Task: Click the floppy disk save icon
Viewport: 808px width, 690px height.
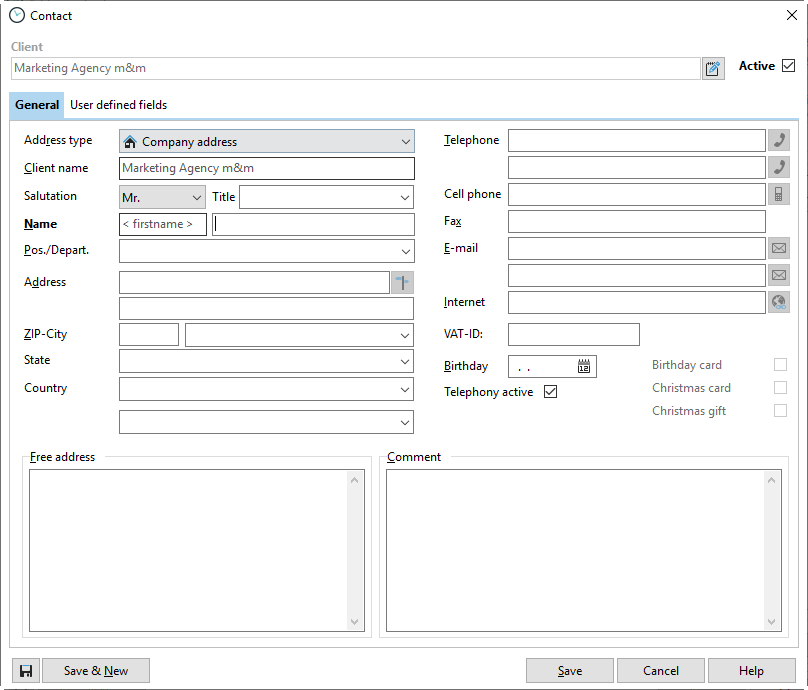Action: (25, 671)
